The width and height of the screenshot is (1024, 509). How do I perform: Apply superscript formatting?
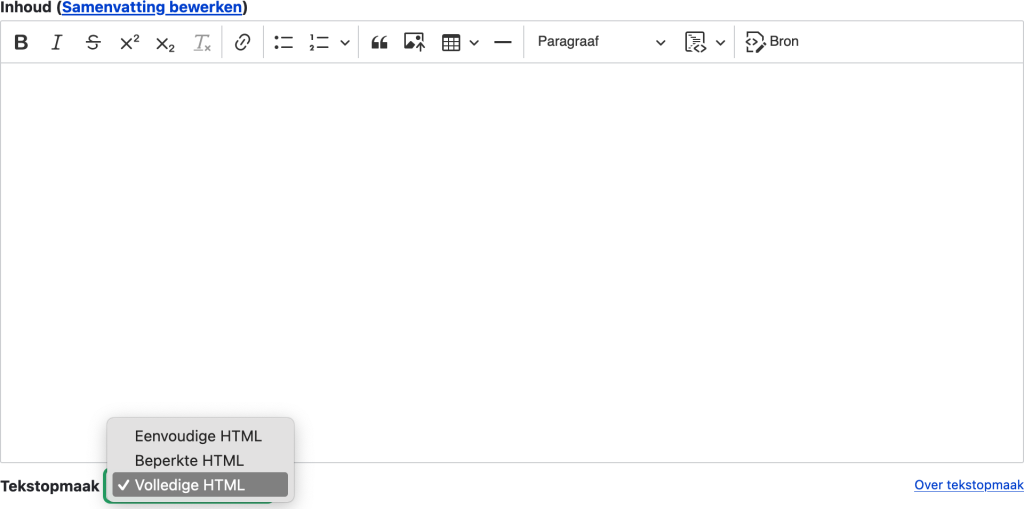point(129,42)
